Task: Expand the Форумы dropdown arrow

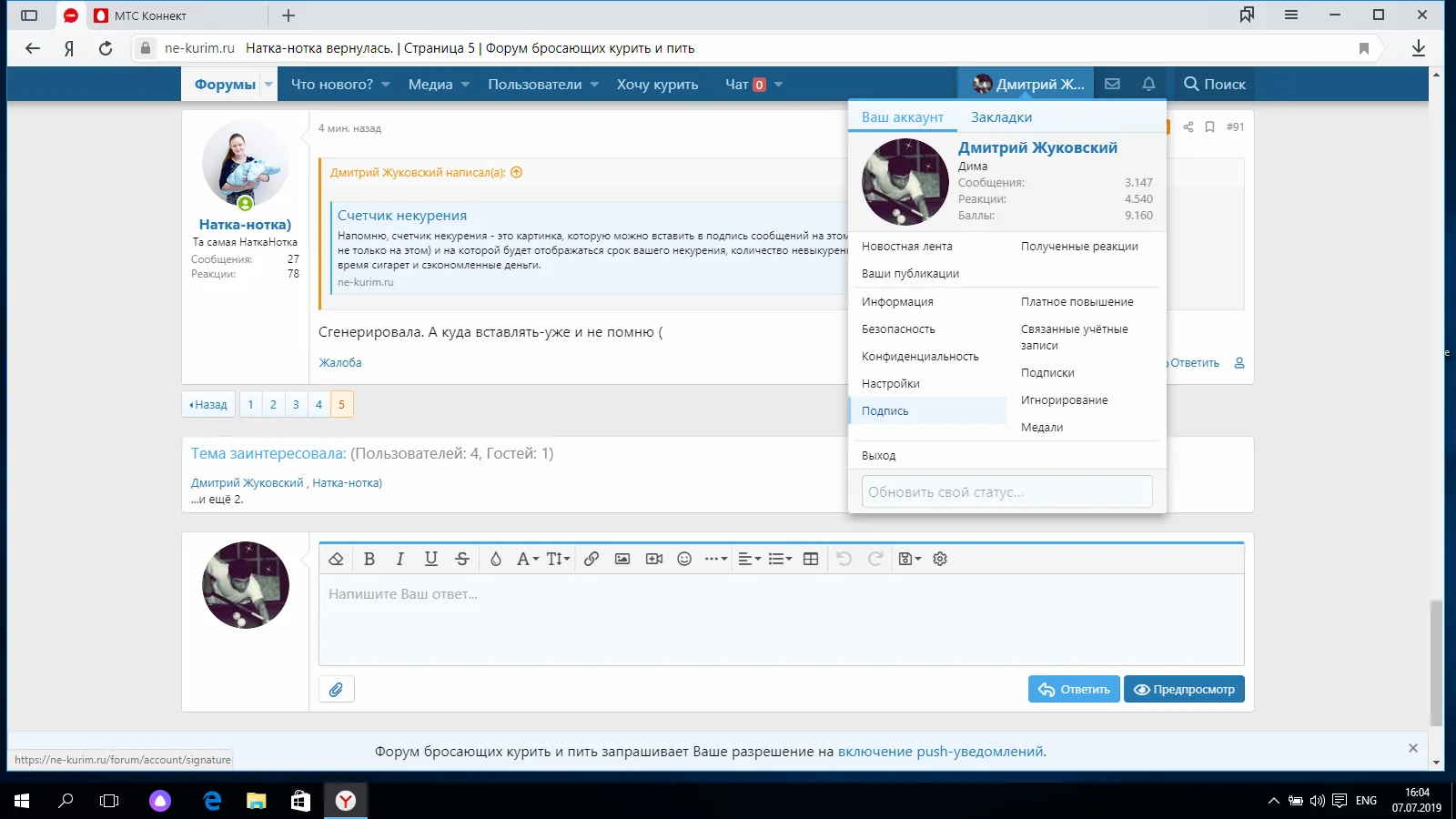Action: (268, 85)
